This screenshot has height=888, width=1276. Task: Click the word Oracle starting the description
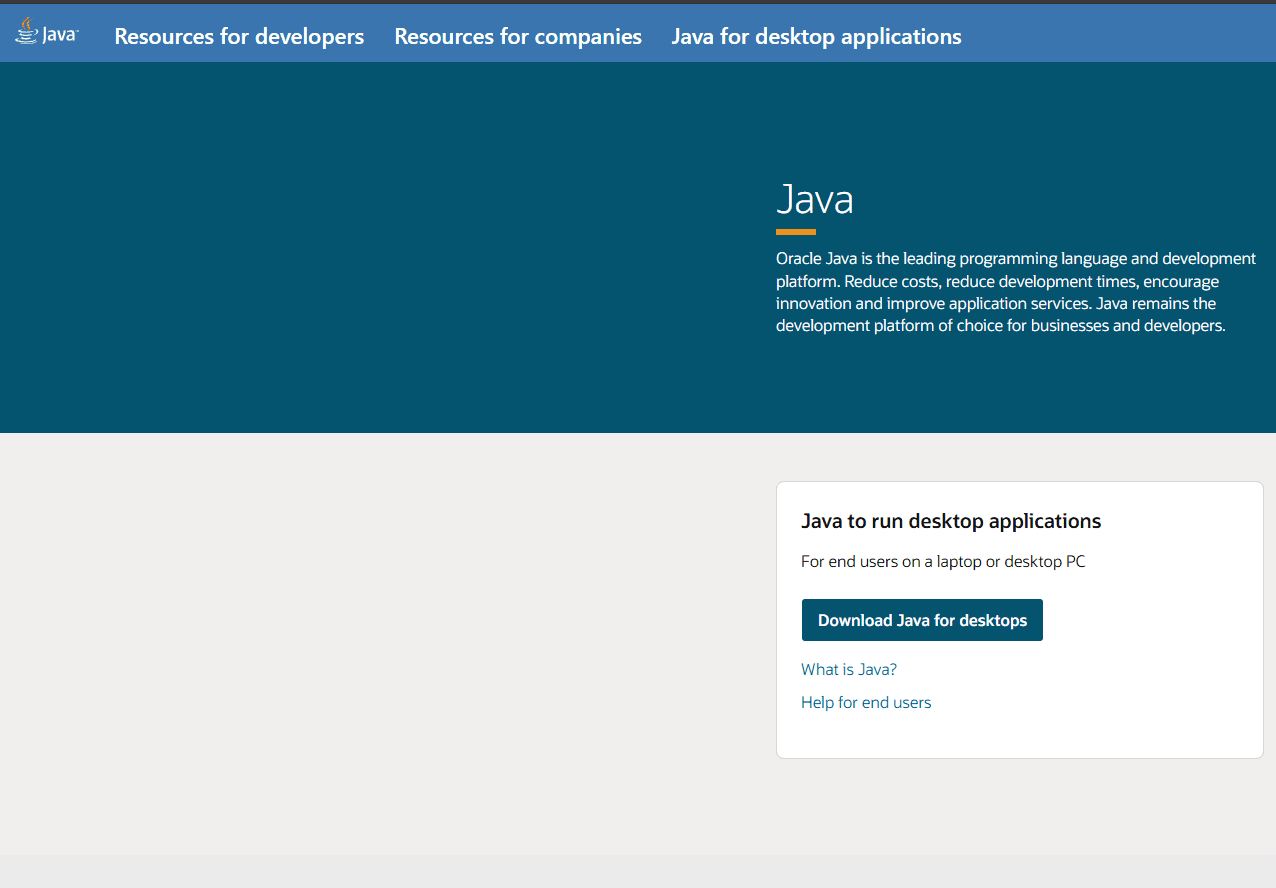800,259
